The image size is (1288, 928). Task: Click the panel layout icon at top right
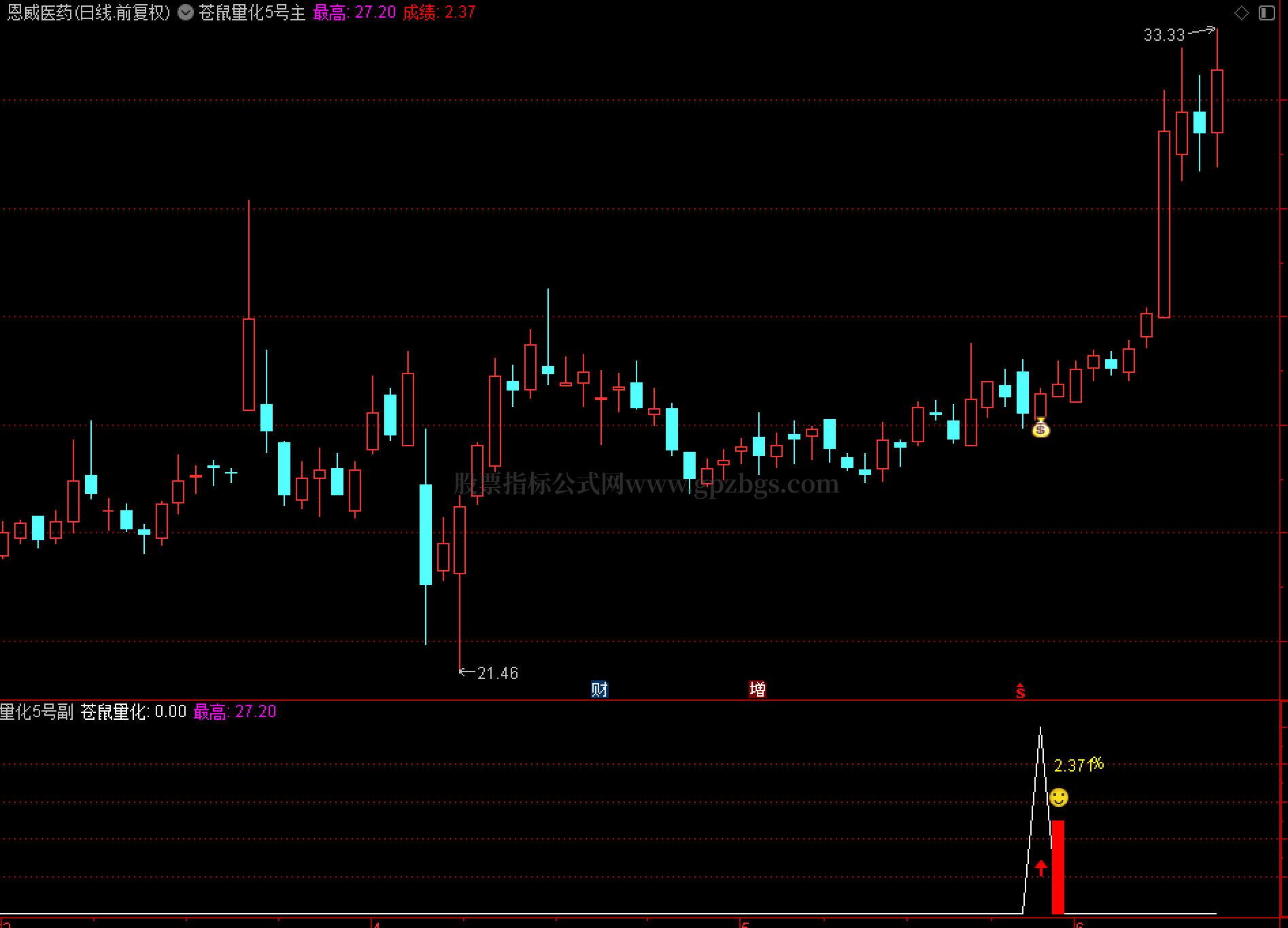coord(1266,13)
